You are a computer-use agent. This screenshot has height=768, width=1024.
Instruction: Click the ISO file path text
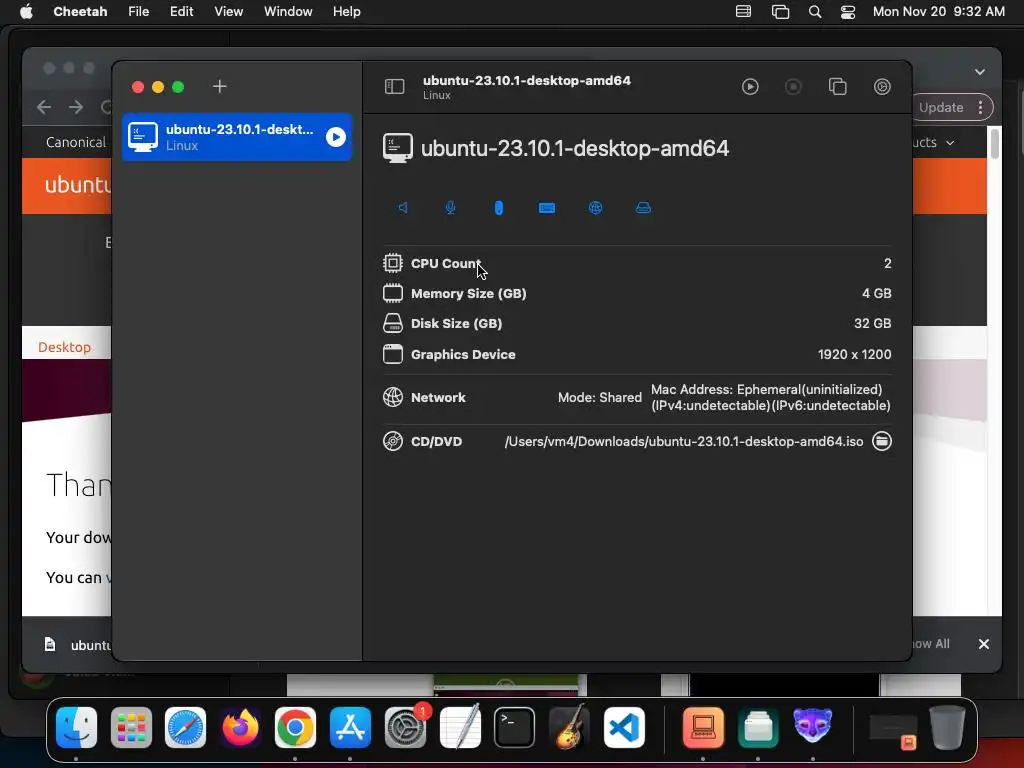[684, 441]
